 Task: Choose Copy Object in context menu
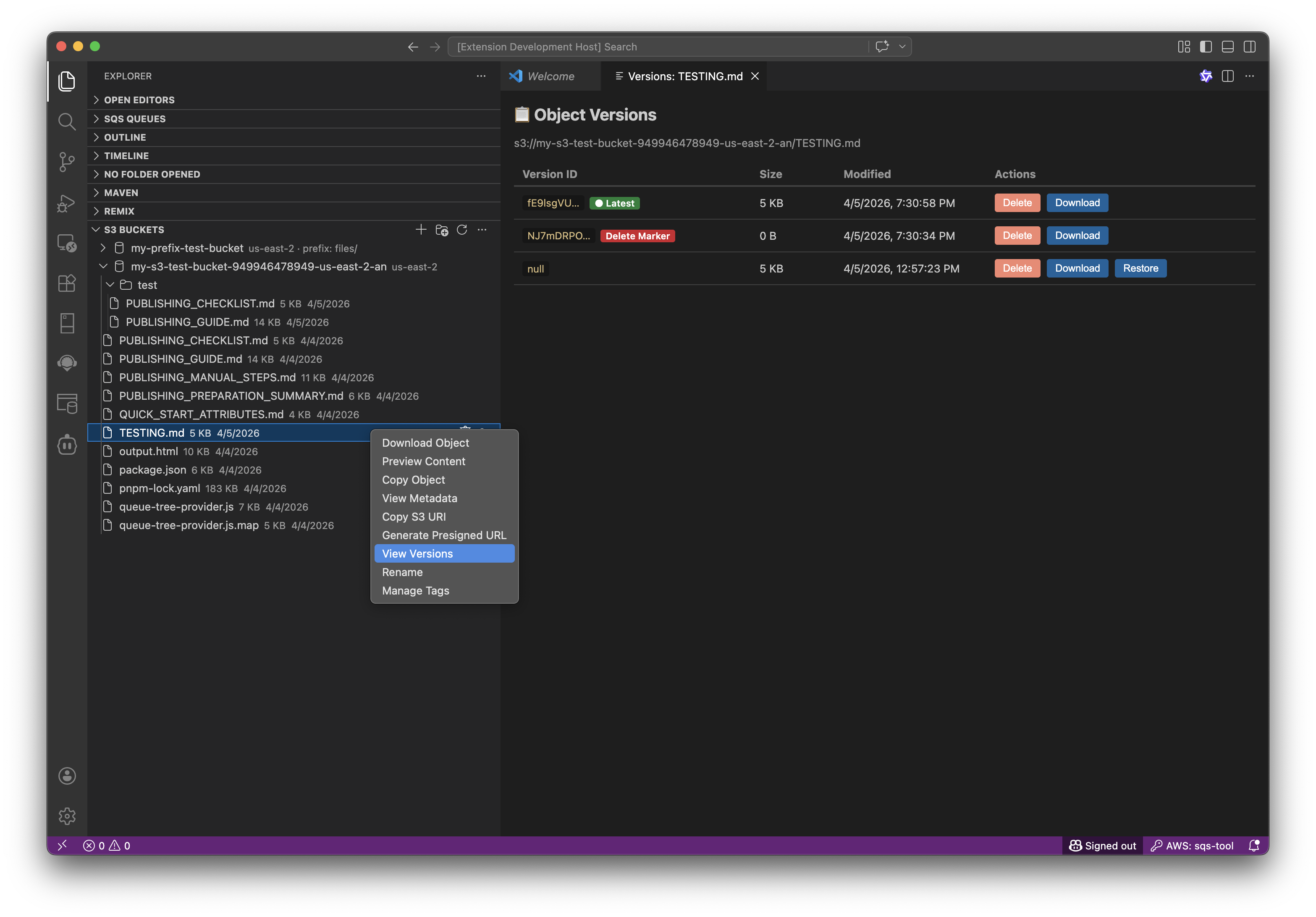click(x=444, y=480)
